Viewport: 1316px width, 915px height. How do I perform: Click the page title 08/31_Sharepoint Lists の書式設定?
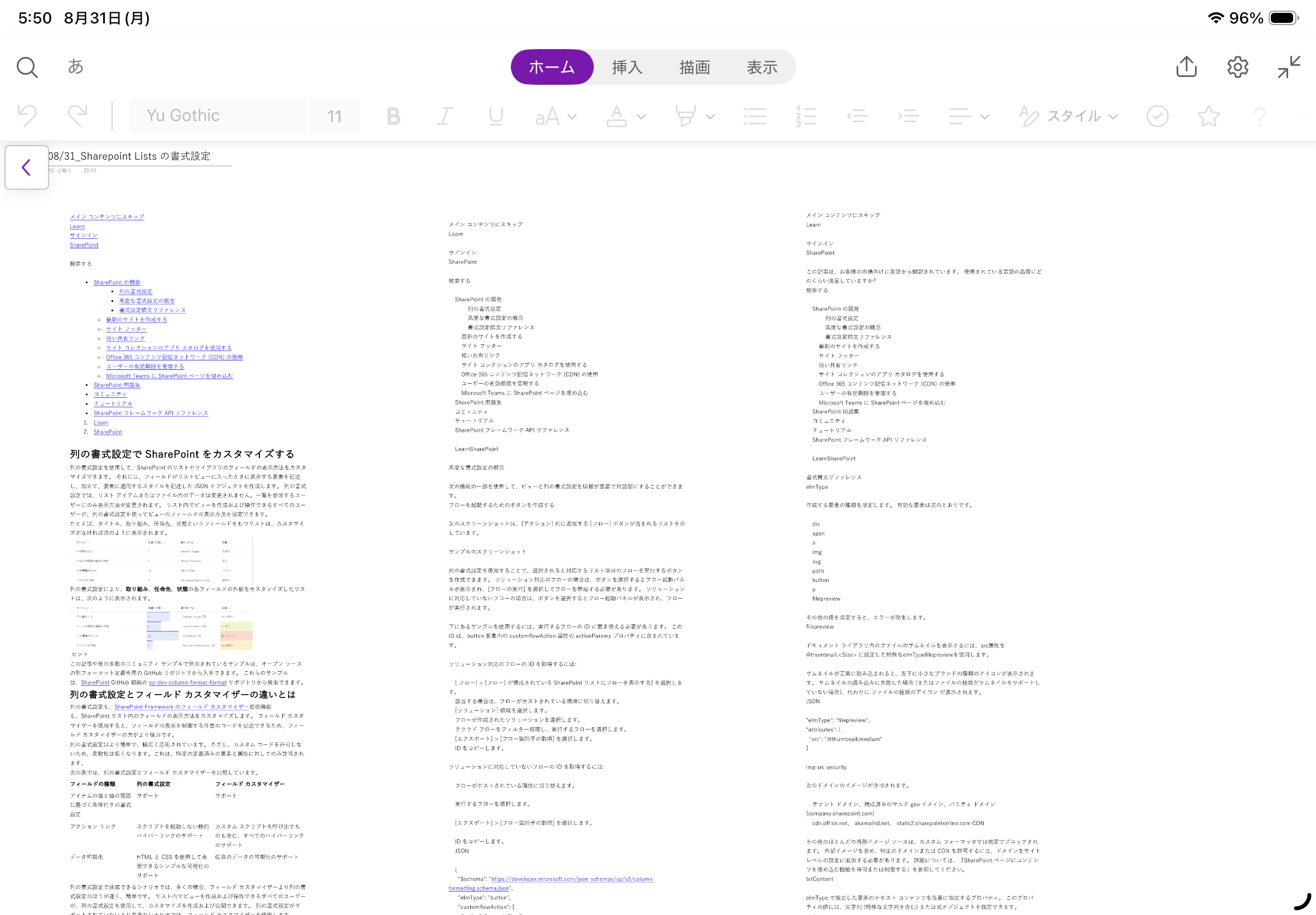click(129, 156)
